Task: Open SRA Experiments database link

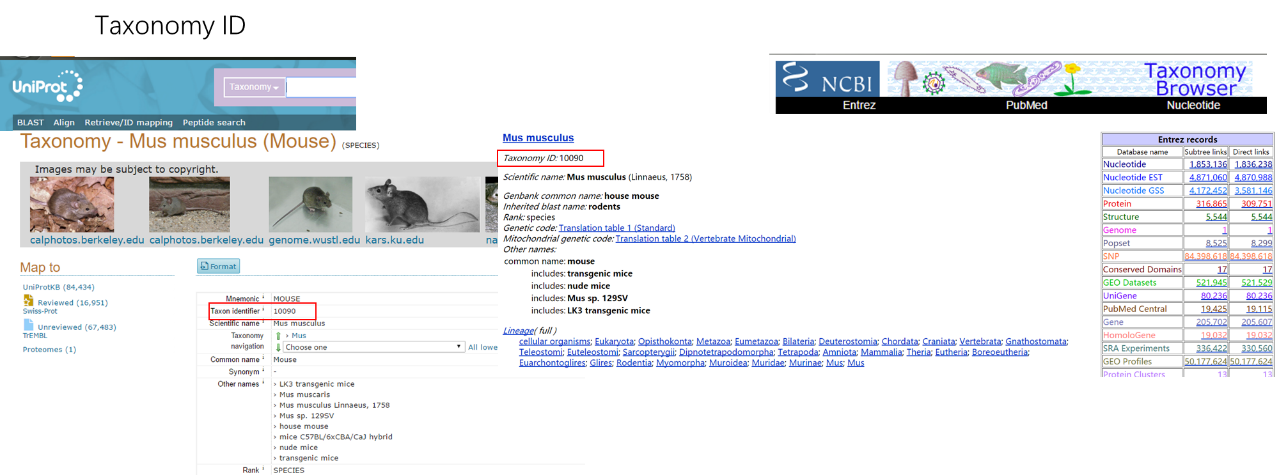Action: tap(1138, 348)
